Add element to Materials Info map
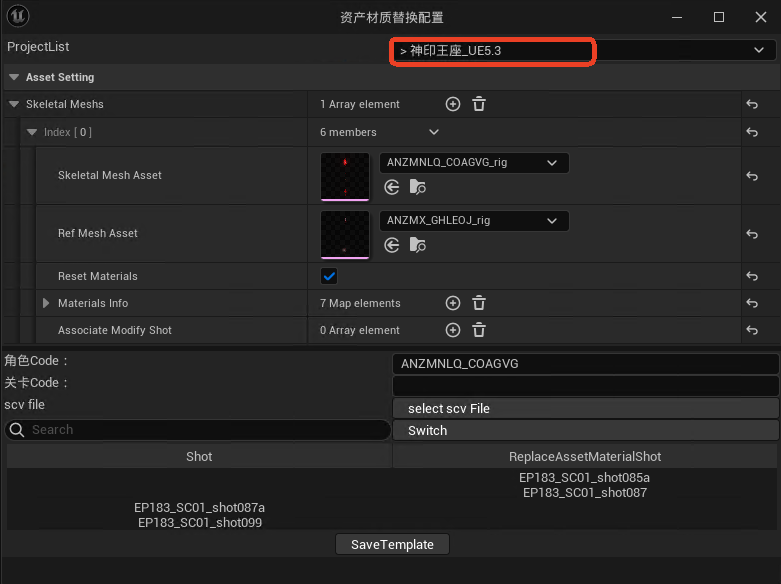Screen dimensions: 781x584 452,303
